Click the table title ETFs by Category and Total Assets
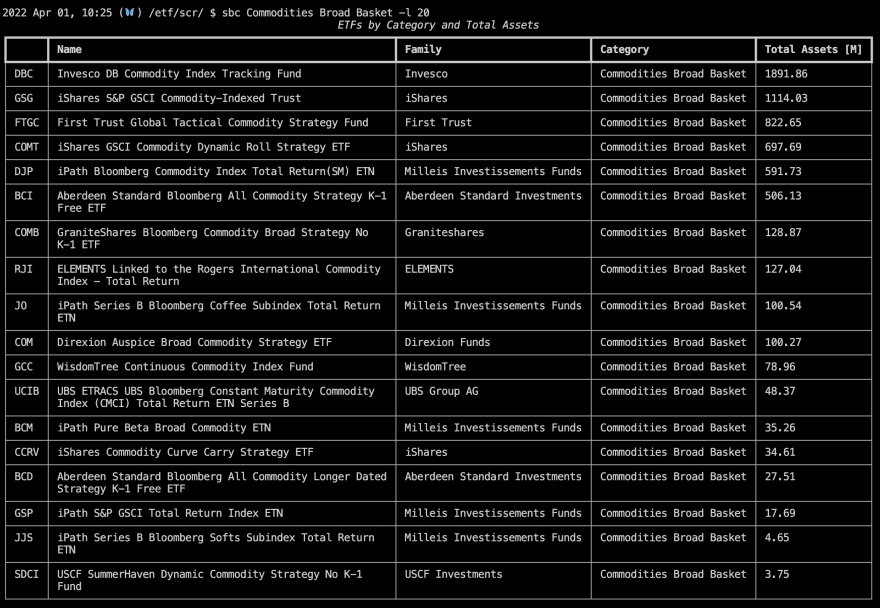880x608 pixels. pyautogui.click(x=438, y=25)
